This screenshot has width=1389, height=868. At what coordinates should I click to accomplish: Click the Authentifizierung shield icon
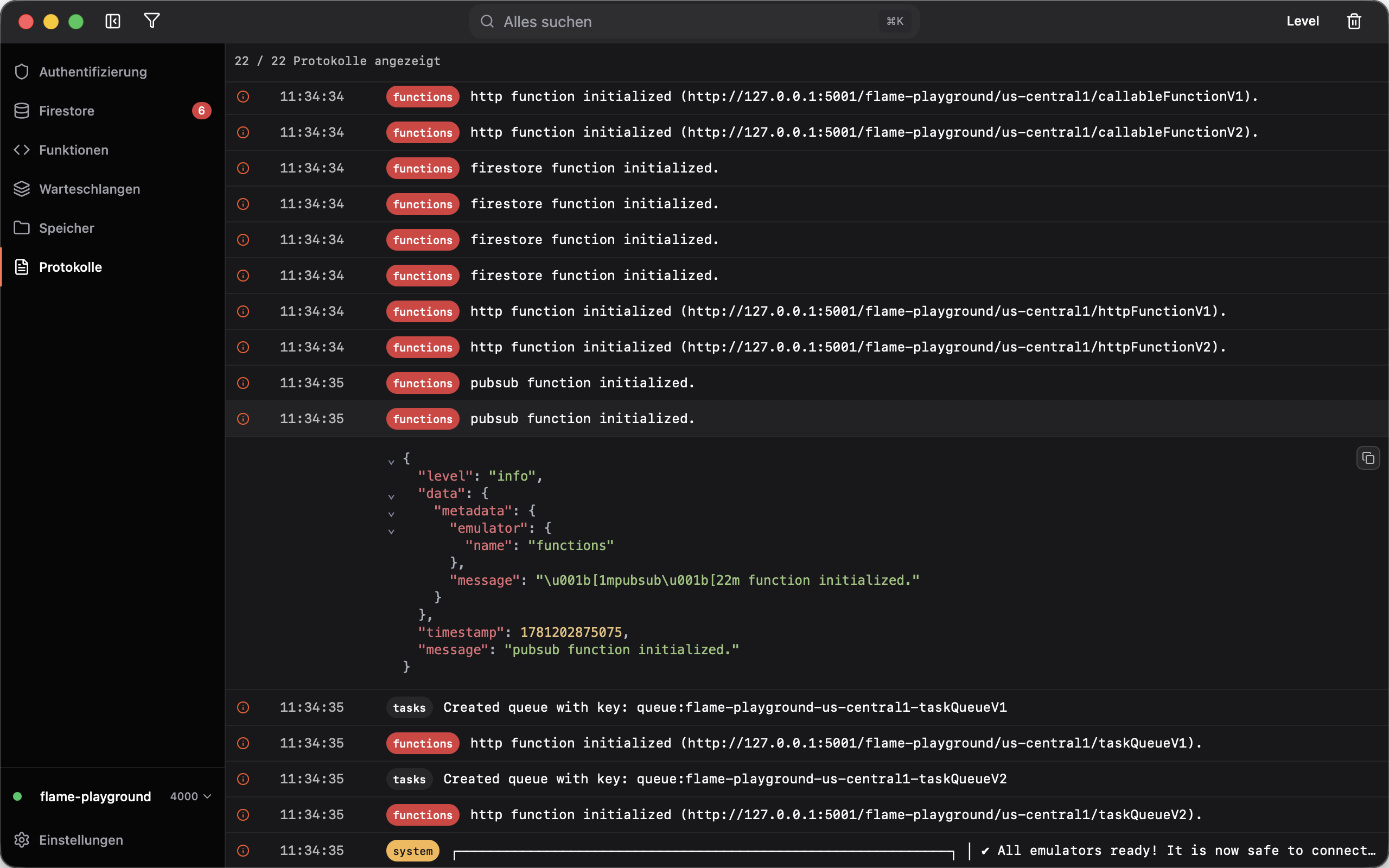tap(22, 72)
